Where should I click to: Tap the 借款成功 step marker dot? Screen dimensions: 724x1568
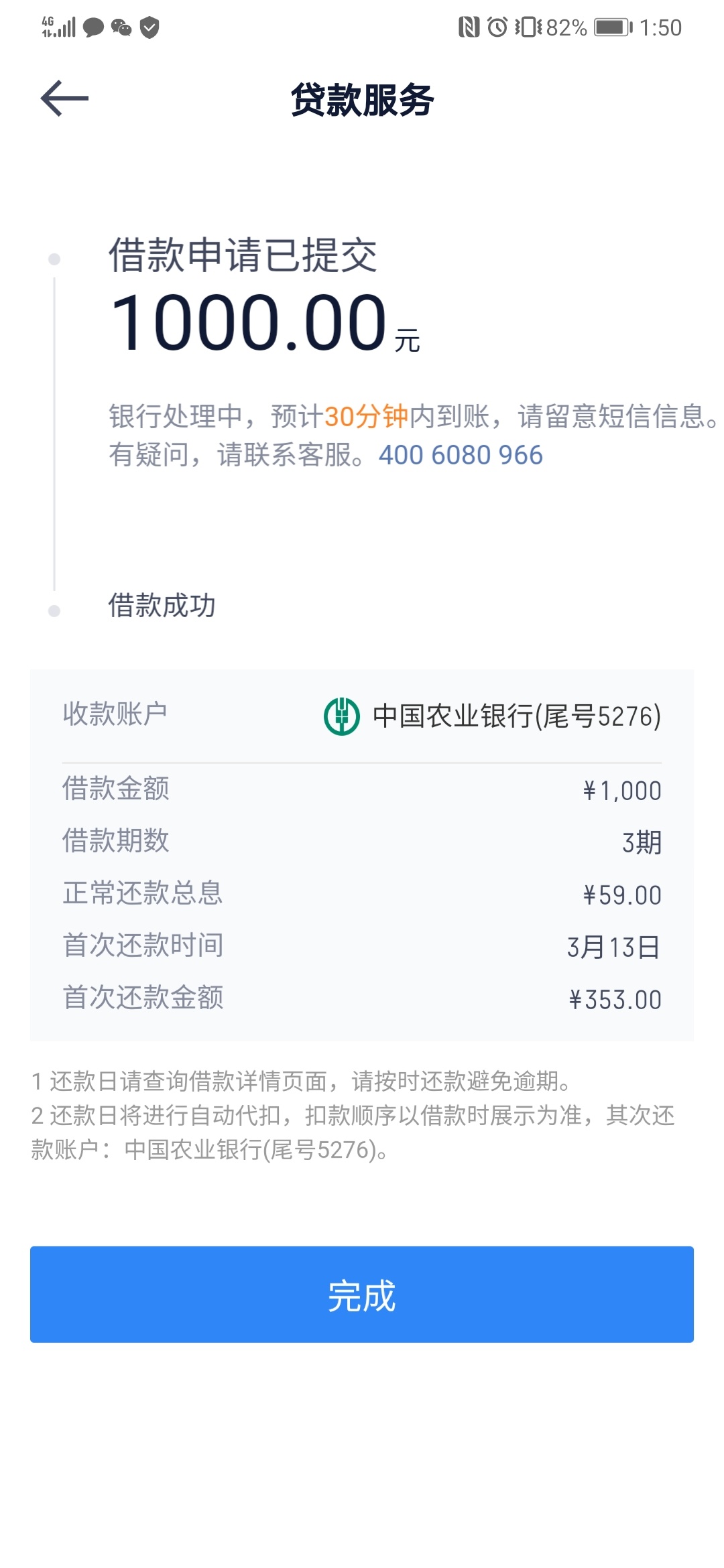pos(54,610)
